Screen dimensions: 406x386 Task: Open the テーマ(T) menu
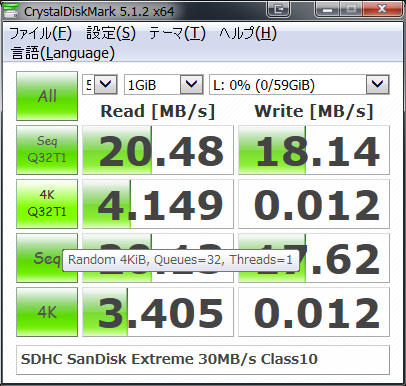[177, 33]
